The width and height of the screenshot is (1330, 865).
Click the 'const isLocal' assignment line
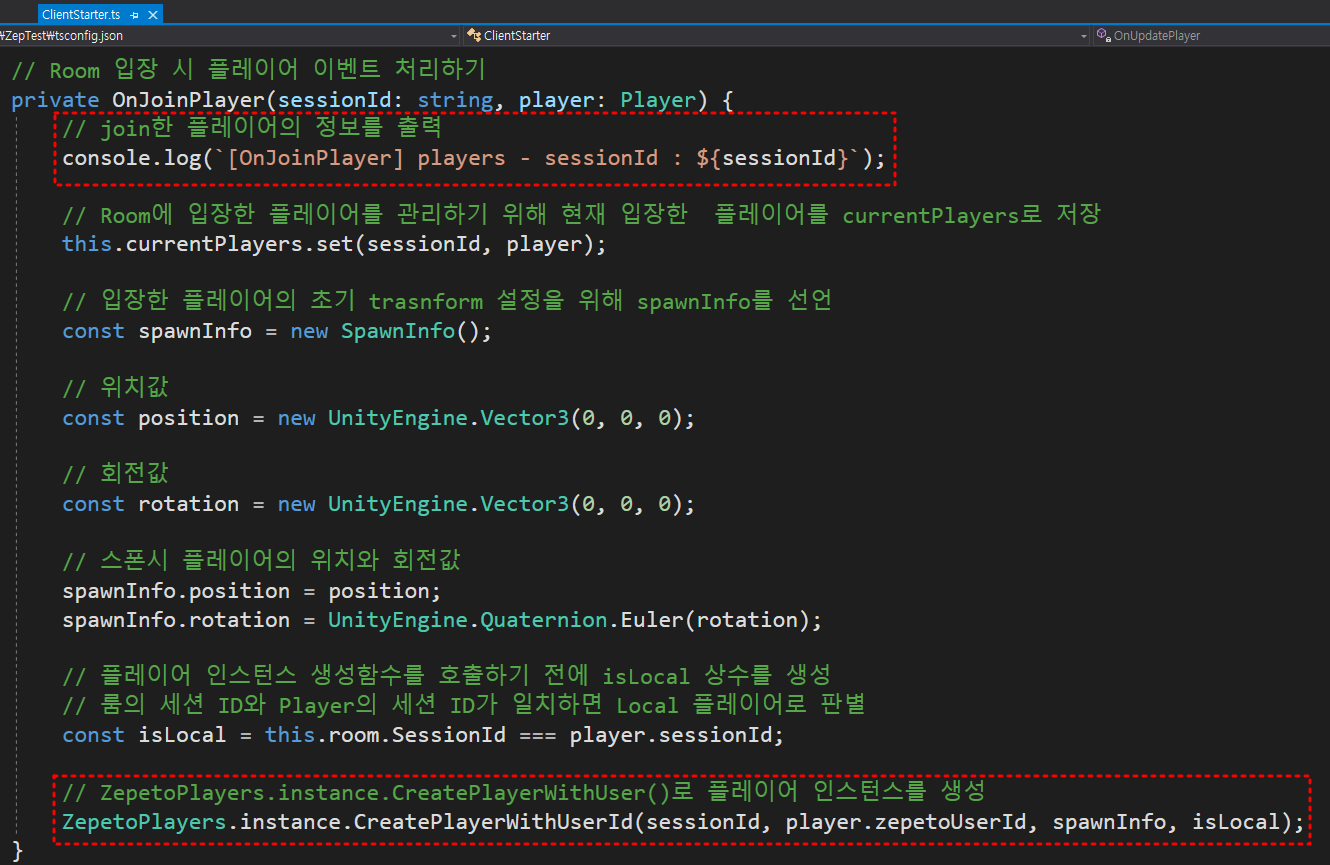tap(423, 735)
